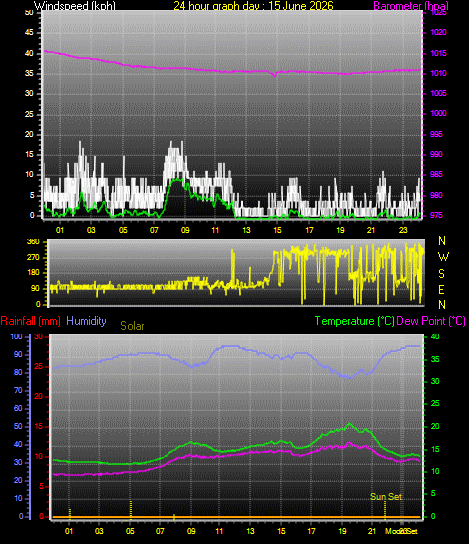Image resolution: width=469 pixels, height=544 pixels.
Task: Click the W compass letter on direction chart
Action: [x=443, y=257]
